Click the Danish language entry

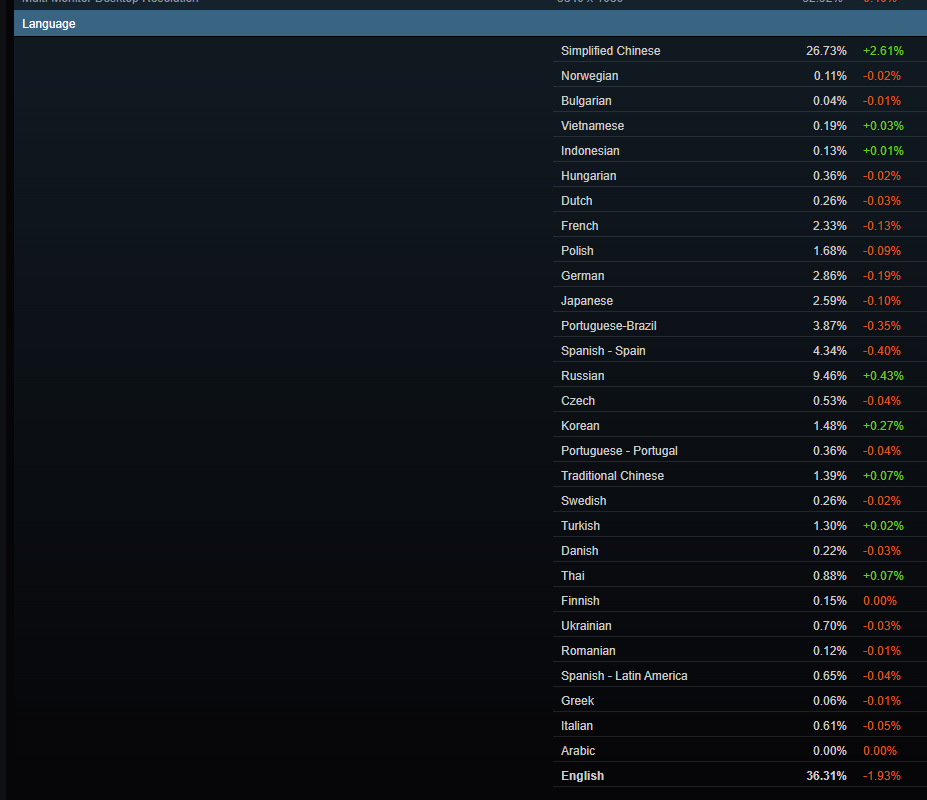pos(579,550)
